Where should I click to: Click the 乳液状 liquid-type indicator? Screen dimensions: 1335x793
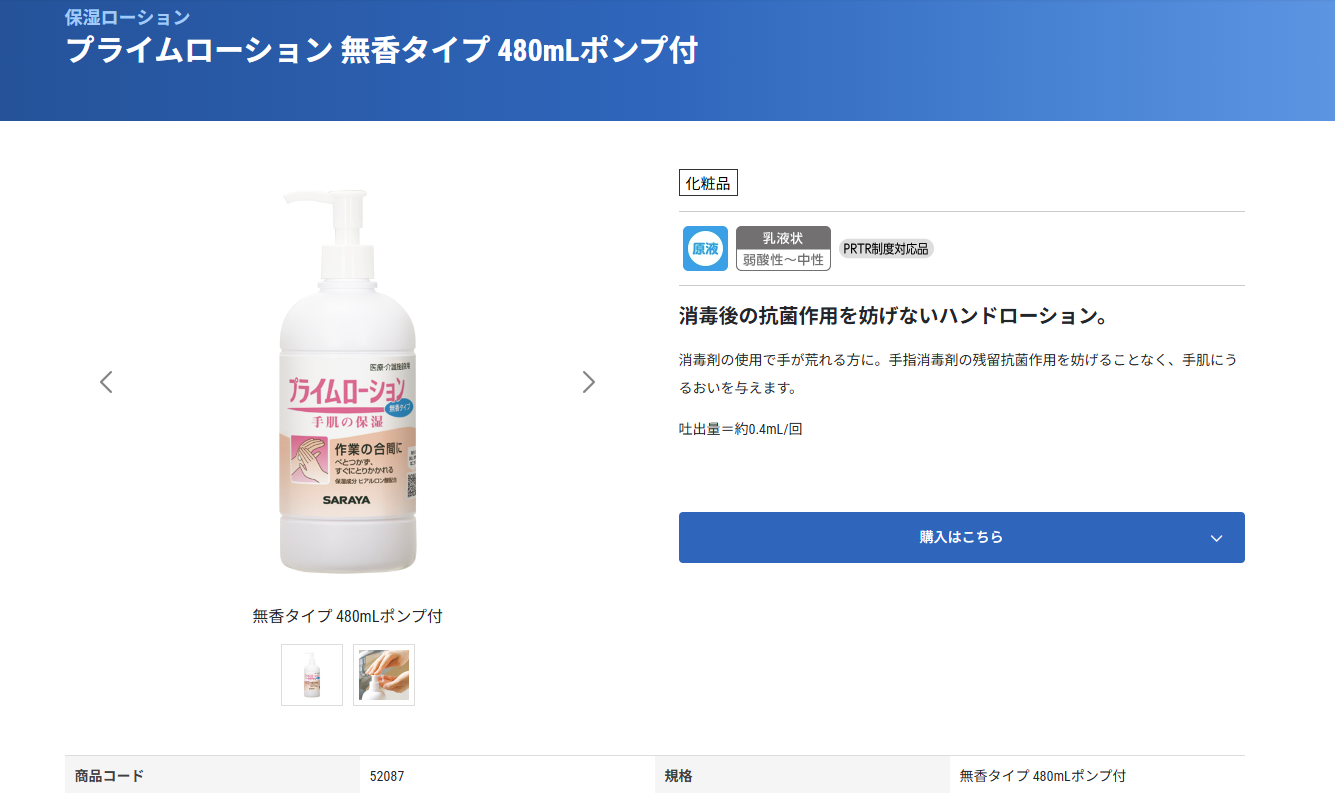(x=783, y=238)
